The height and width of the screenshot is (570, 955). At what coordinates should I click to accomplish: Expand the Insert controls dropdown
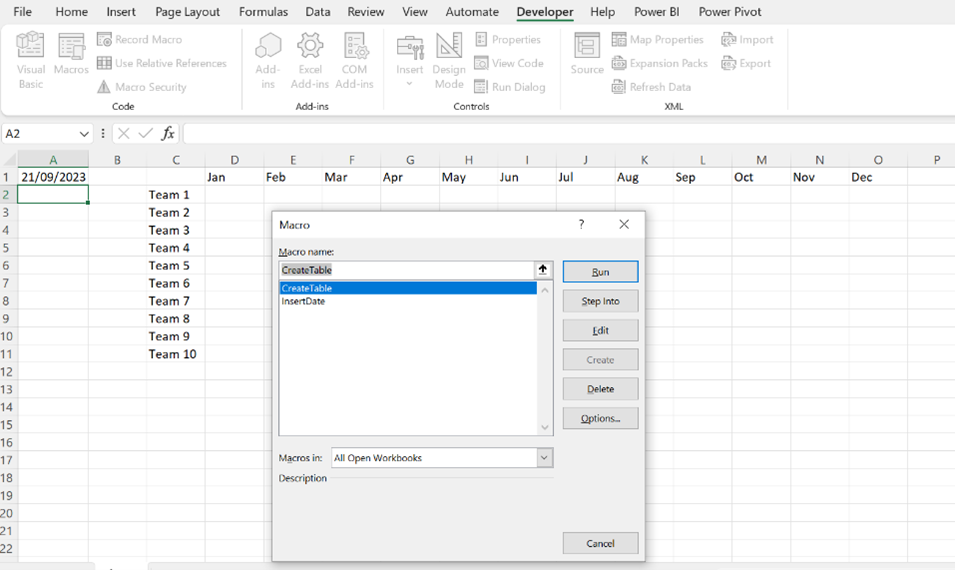409,60
